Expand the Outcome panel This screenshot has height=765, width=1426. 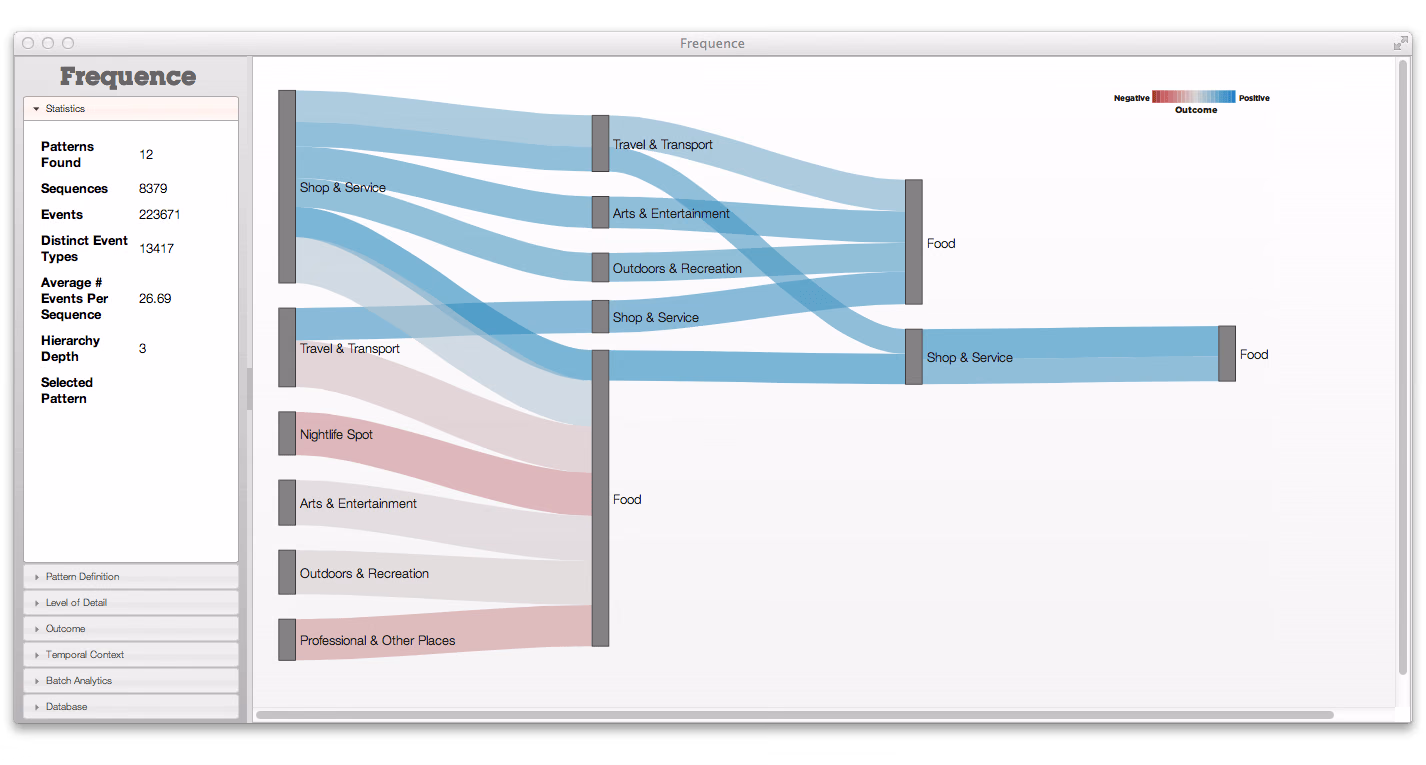131,629
